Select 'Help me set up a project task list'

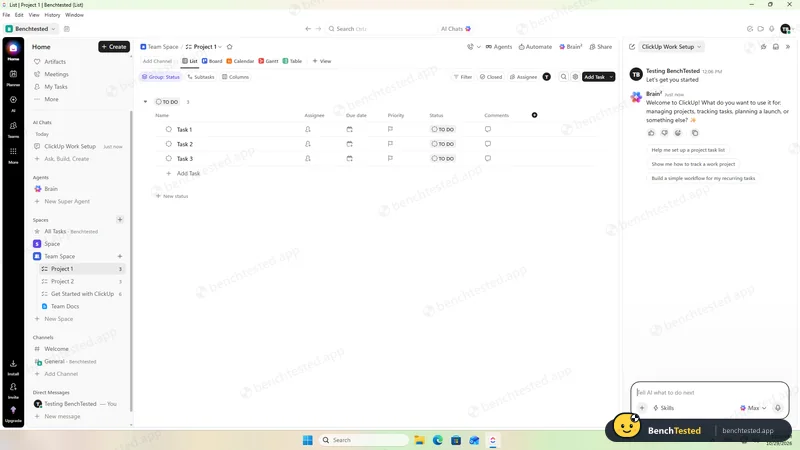tap(688, 150)
